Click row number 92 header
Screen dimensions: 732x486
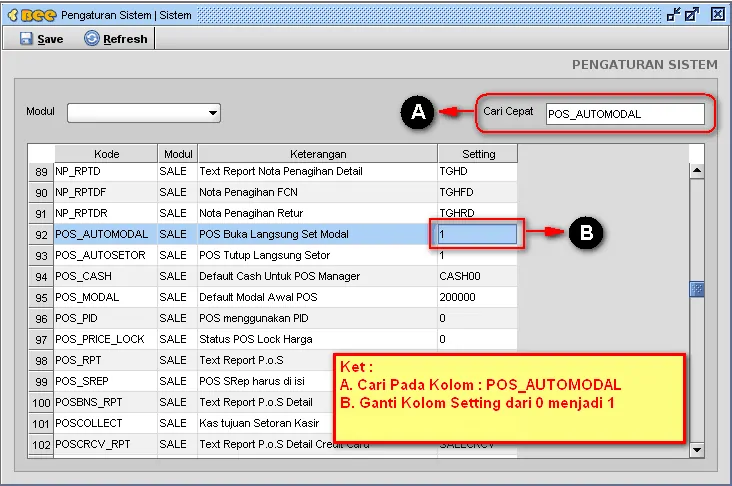point(41,234)
